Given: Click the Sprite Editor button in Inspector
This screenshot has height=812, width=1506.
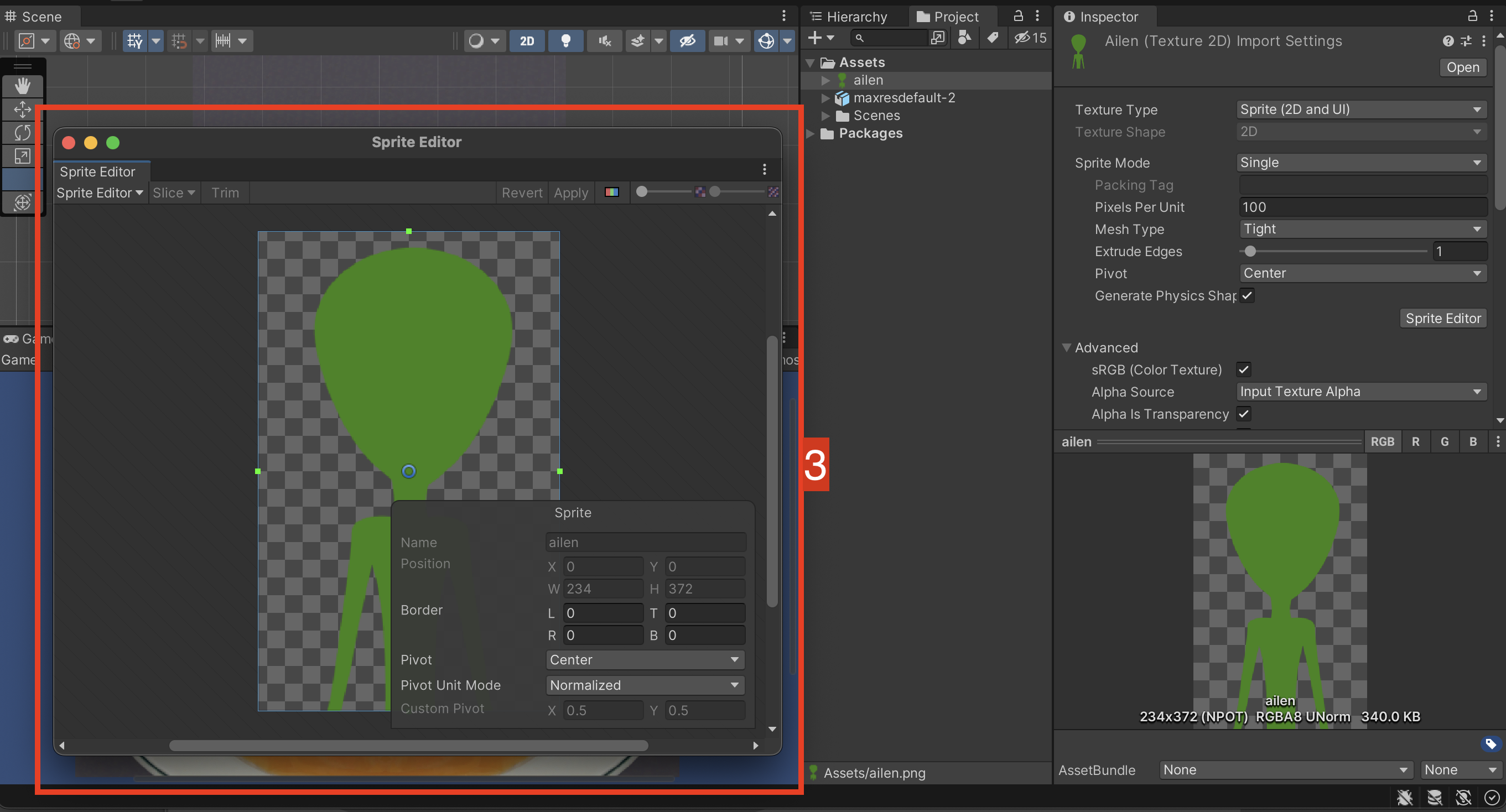Looking at the screenshot, I should pos(1442,318).
